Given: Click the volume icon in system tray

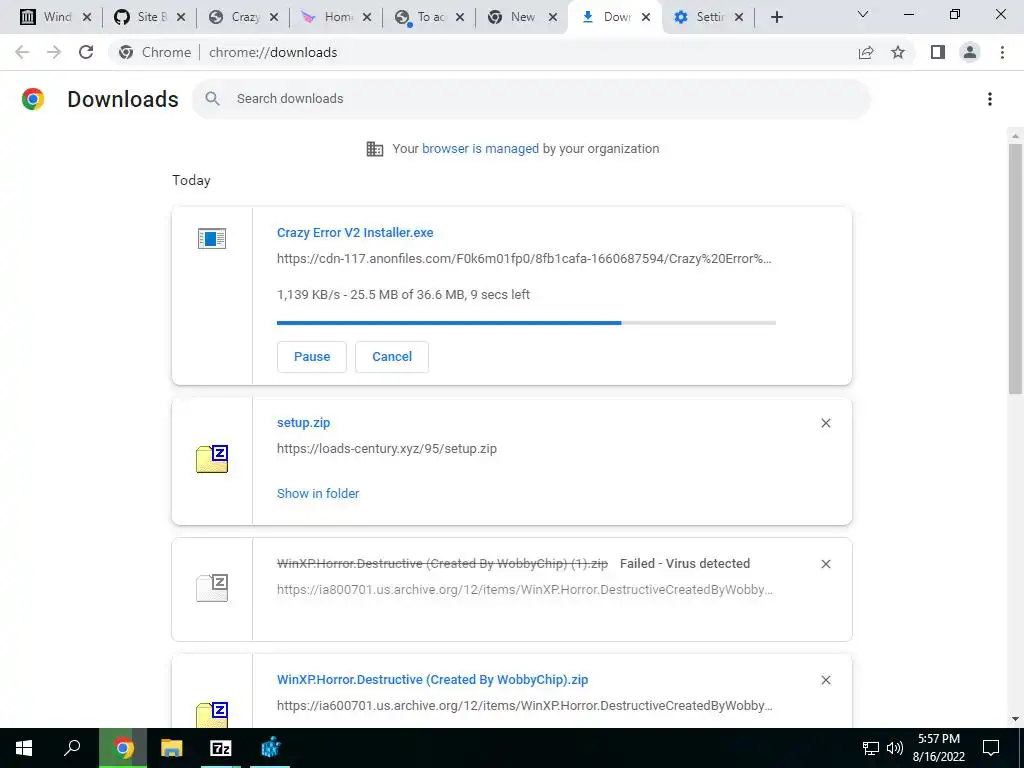Looking at the screenshot, I should click(x=895, y=748).
